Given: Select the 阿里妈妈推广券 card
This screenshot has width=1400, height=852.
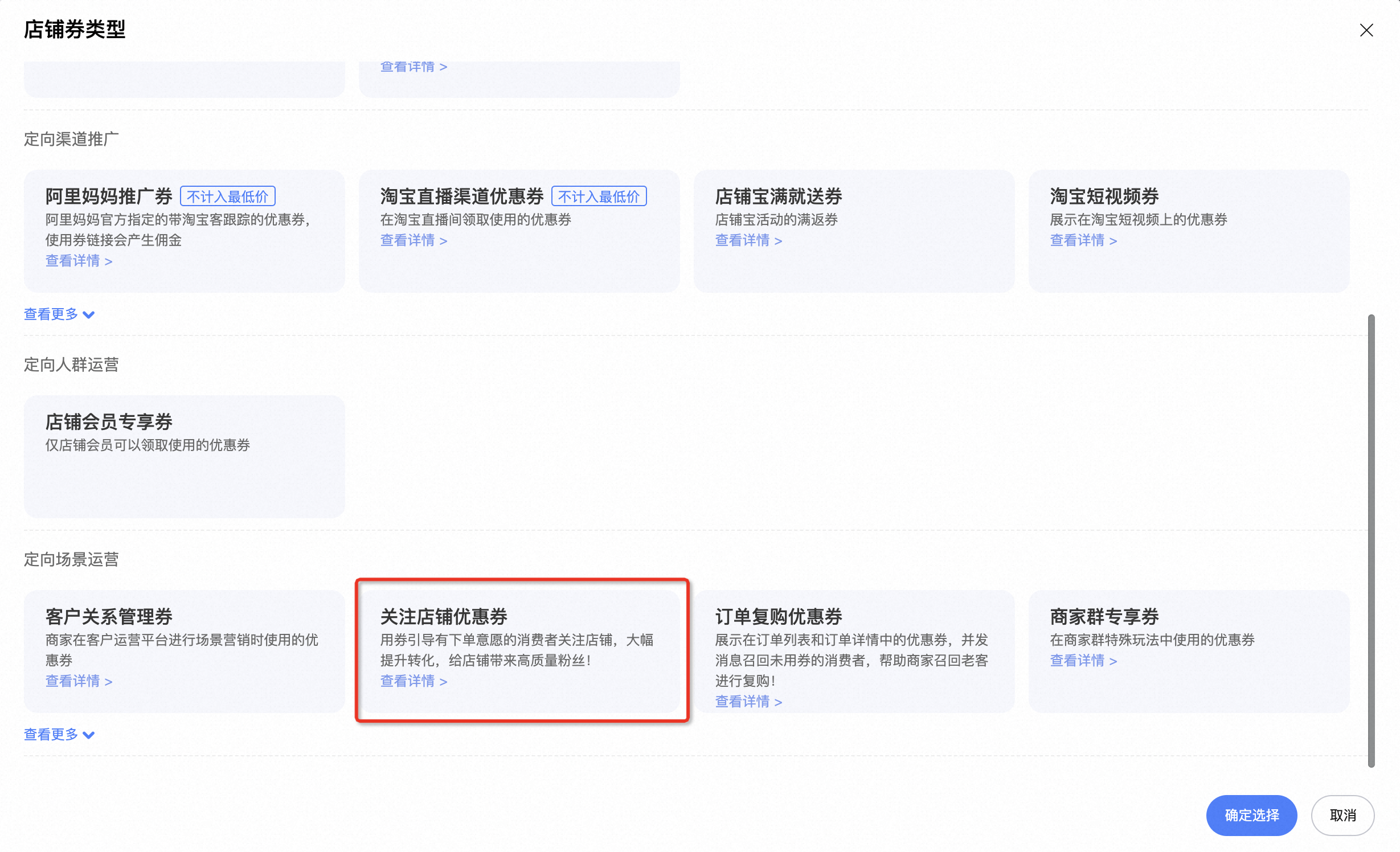Looking at the screenshot, I should (x=184, y=231).
